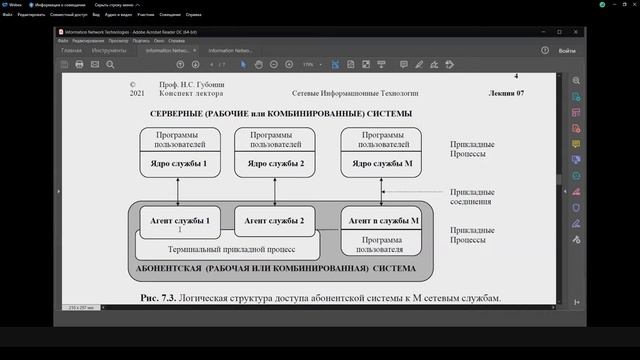Open Webex Файл menu
Image resolution: width=640 pixels, height=360 pixels.
(7, 15)
